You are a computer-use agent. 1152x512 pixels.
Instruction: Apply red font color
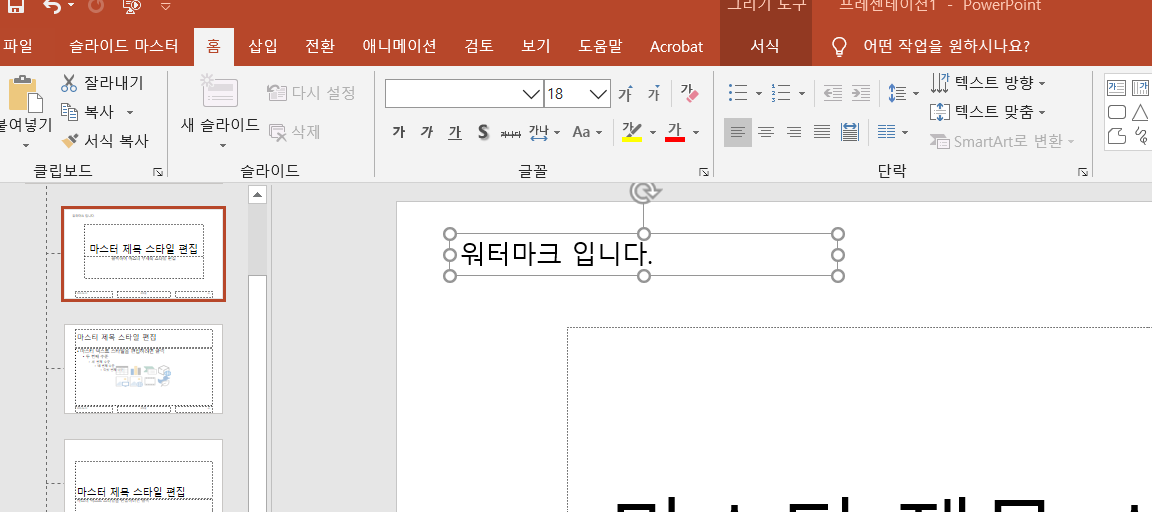click(674, 131)
